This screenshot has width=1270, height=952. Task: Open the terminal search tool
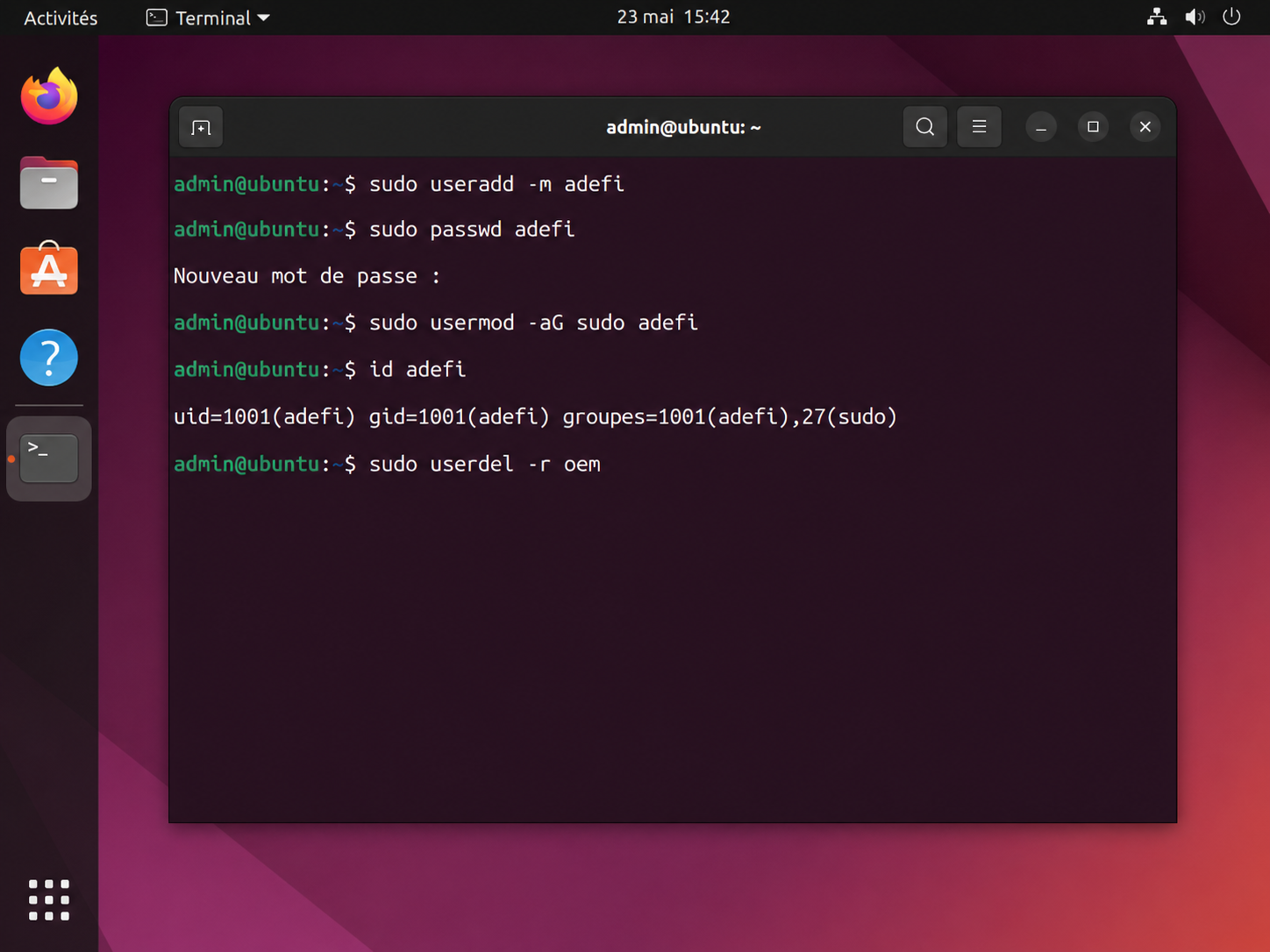coord(924,127)
